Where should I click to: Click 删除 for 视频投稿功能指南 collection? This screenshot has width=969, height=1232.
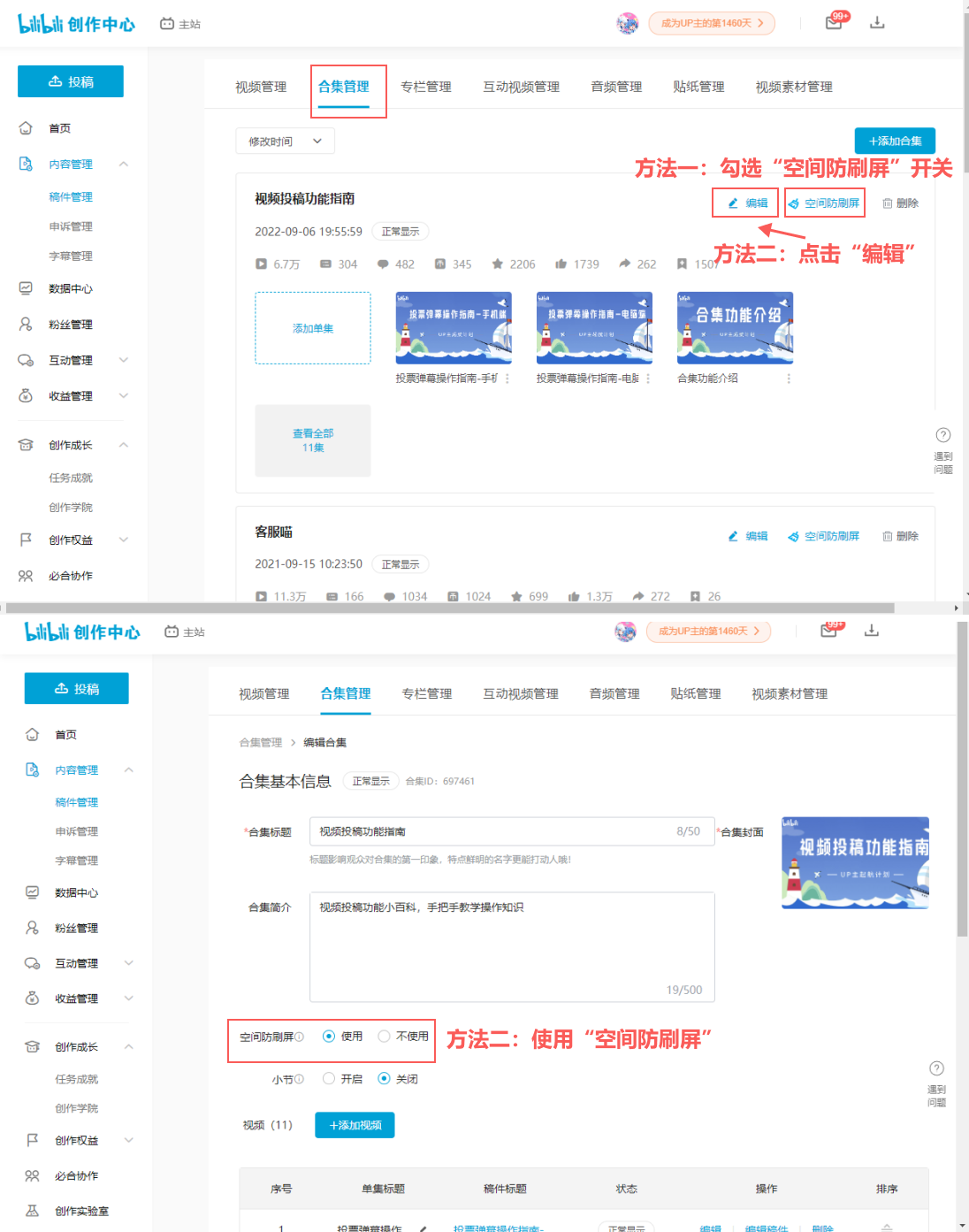900,203
